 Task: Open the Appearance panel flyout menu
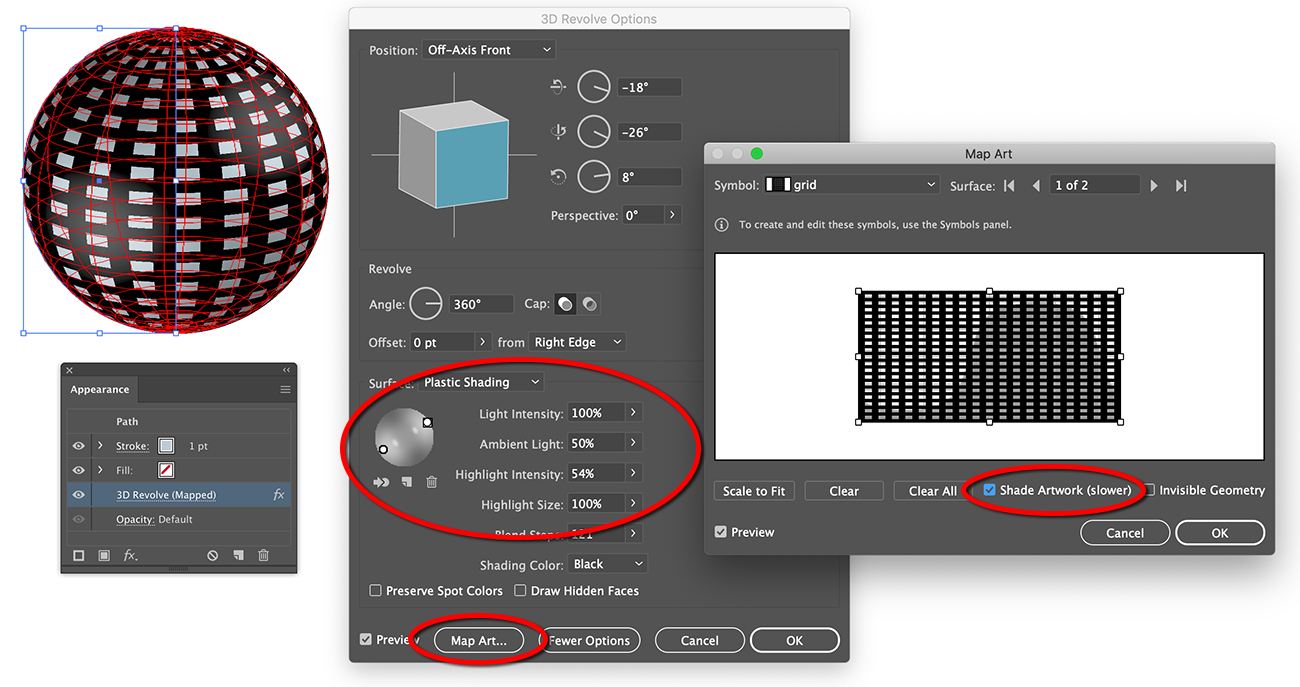(284, 389)
